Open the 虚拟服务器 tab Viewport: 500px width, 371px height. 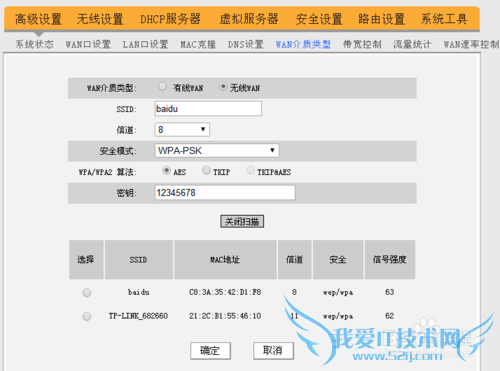(x=249, y=19)
